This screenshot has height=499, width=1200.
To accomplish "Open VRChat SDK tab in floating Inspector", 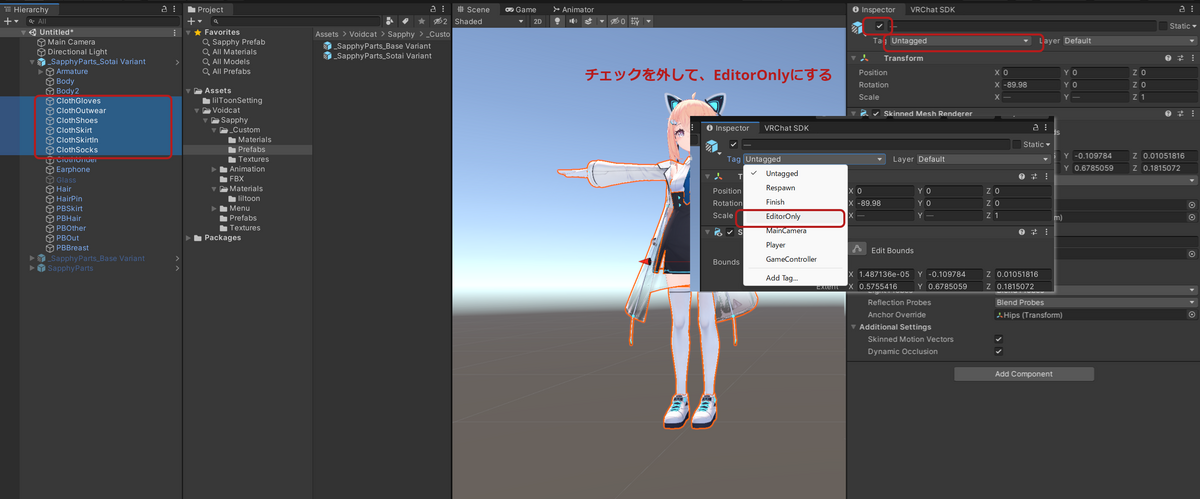I will (x=787, y=128).
